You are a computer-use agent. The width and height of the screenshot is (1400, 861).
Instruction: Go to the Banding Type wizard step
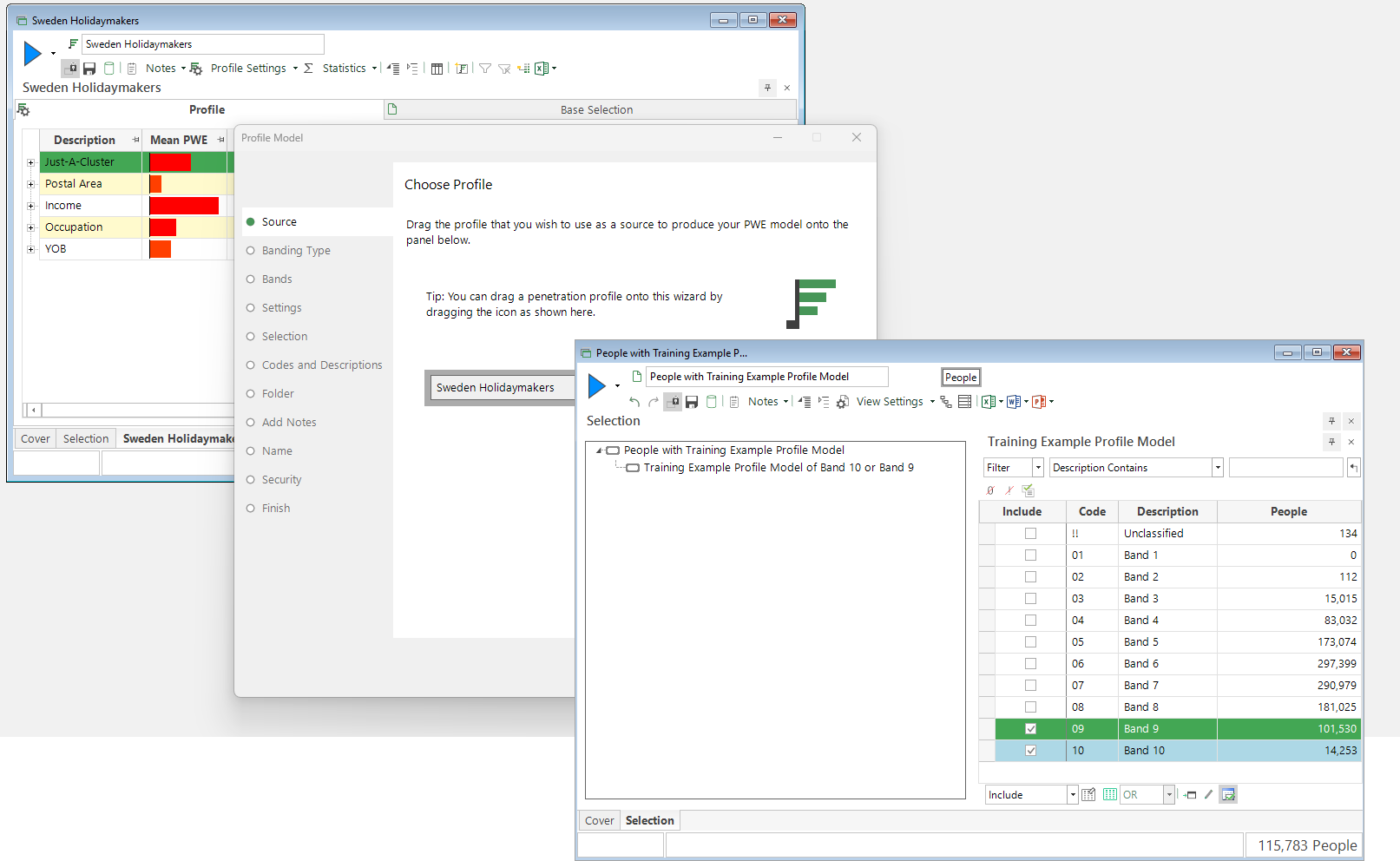coord(296,251)
